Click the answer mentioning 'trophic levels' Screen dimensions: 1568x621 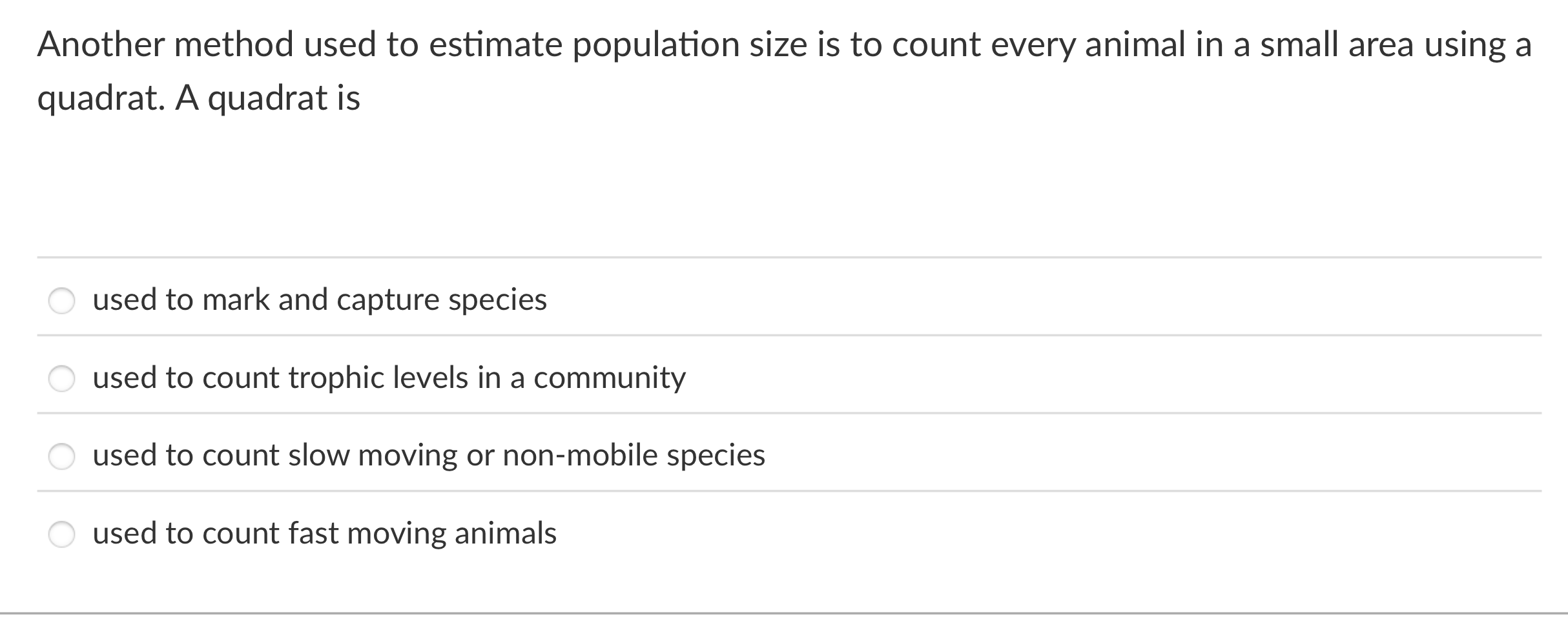tap(387, 378)
